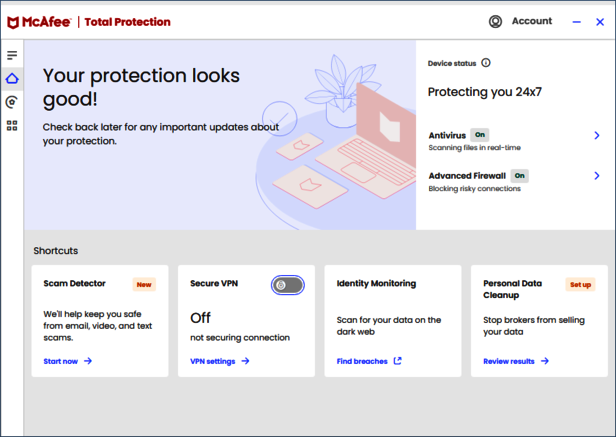Expand the Advanced Firewall details chevron
The width and height of the screenshot is (616, 437).
click(x=596, y=177)
